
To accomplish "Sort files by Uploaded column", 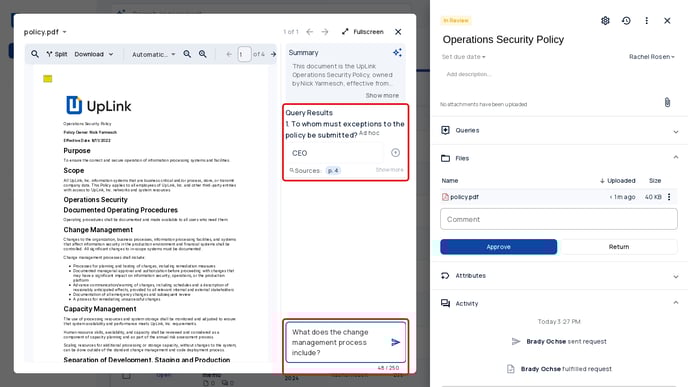I will click(x=617, y=180).
